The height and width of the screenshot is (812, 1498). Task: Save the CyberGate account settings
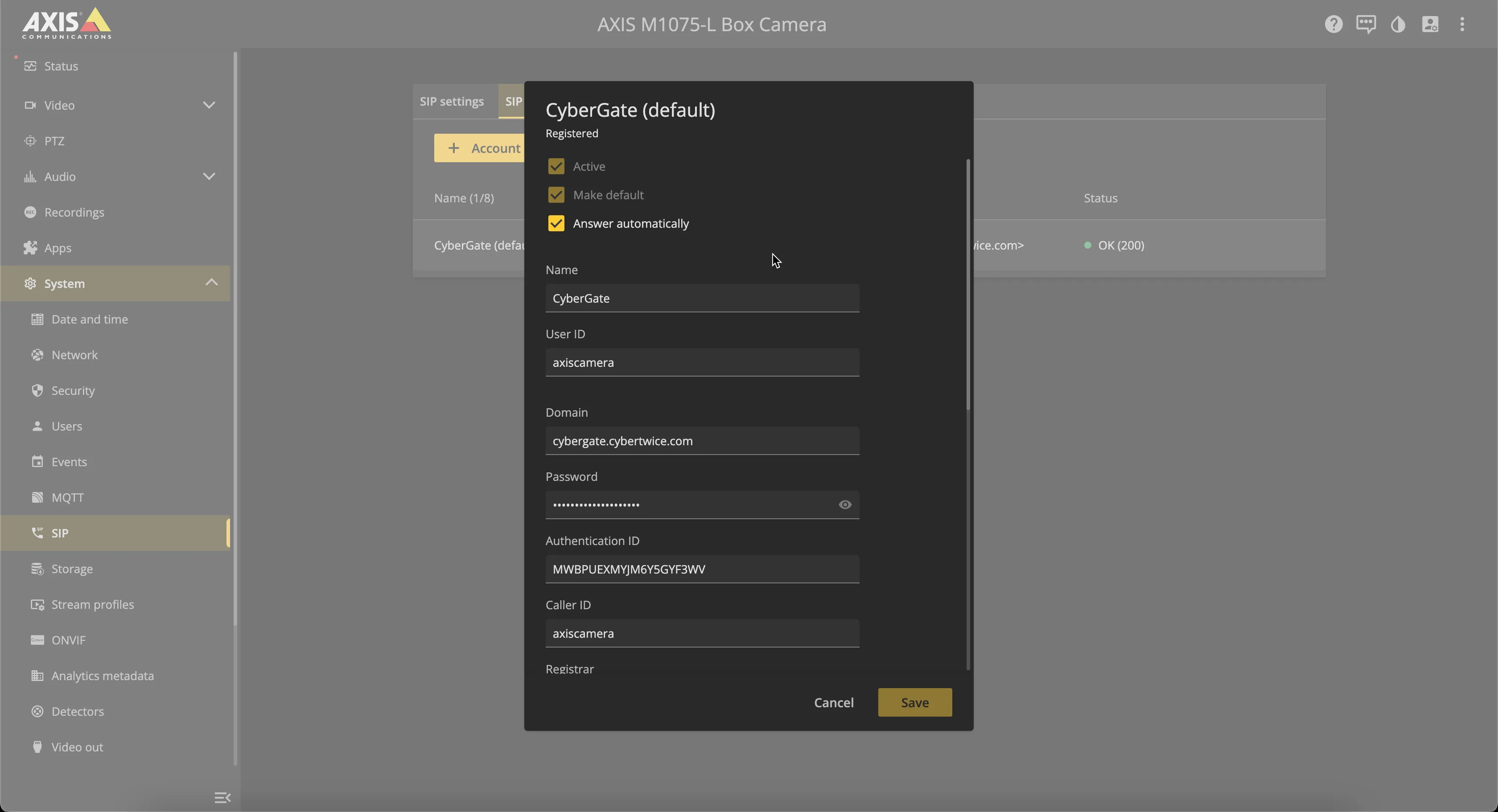click(x=915, y=702)
